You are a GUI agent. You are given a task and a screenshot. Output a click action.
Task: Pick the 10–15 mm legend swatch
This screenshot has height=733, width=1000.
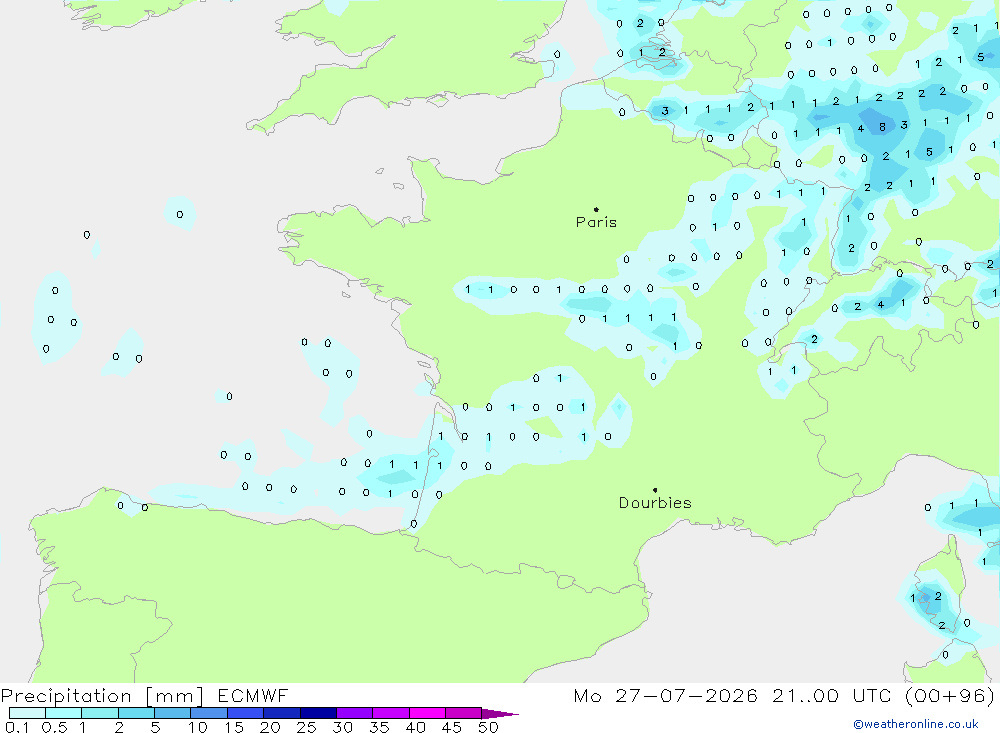209,713
